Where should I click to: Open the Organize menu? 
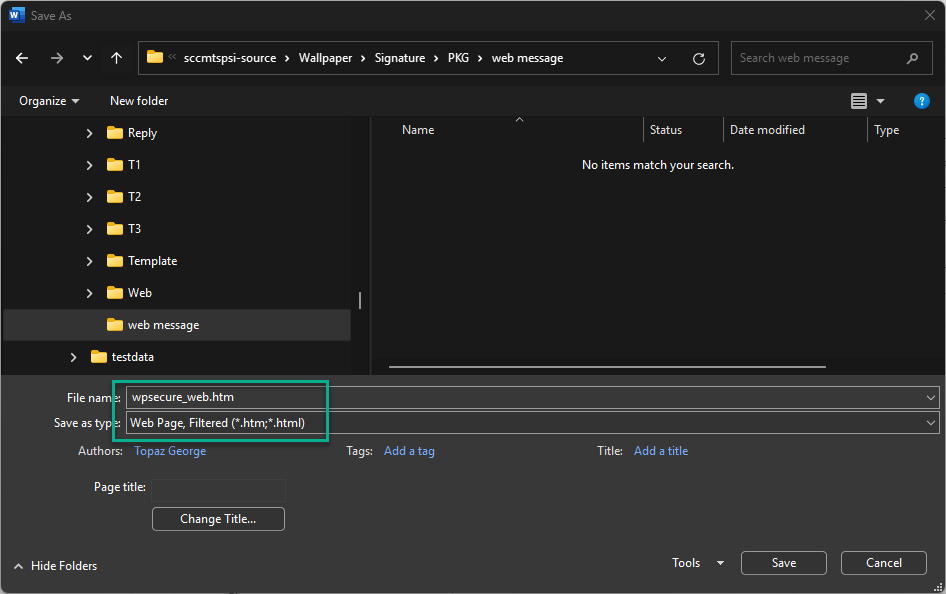click(x=49, y=101)
